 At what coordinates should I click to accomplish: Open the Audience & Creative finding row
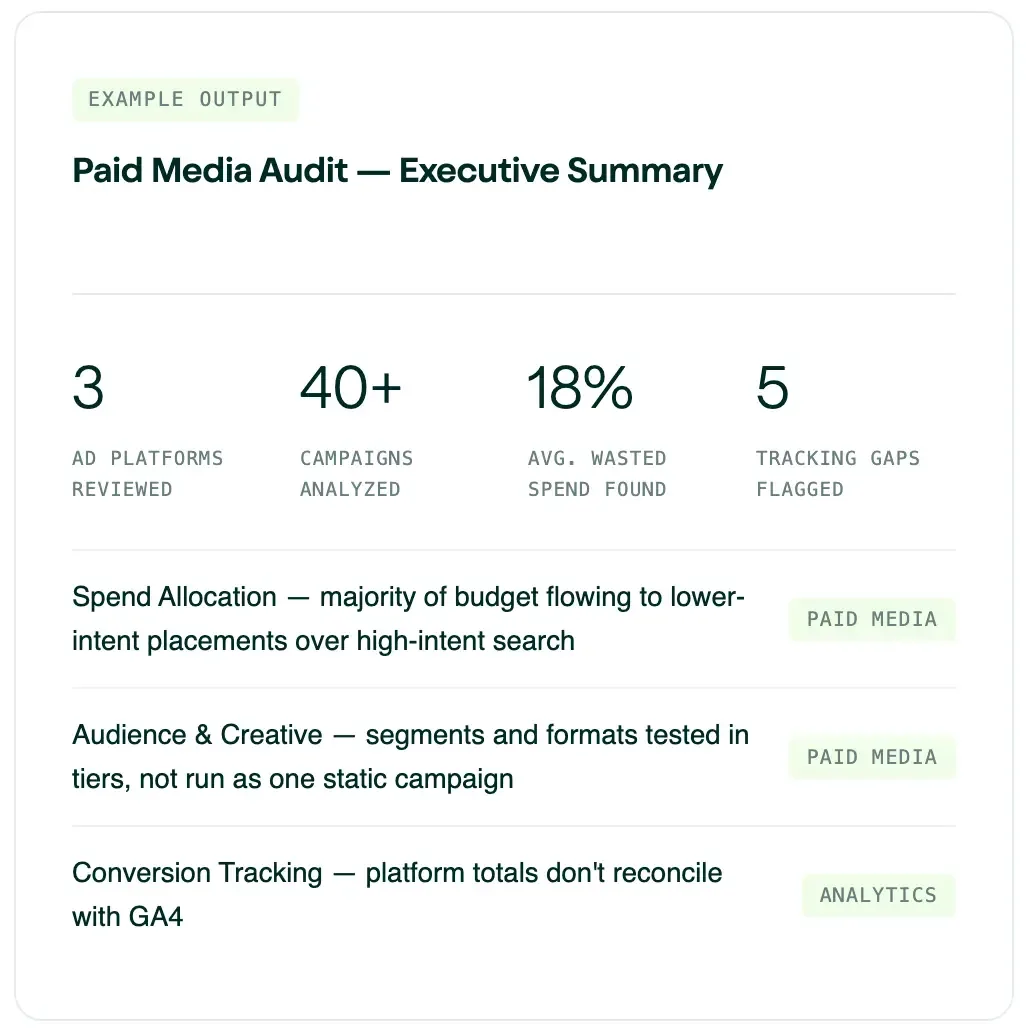[513, 757]
